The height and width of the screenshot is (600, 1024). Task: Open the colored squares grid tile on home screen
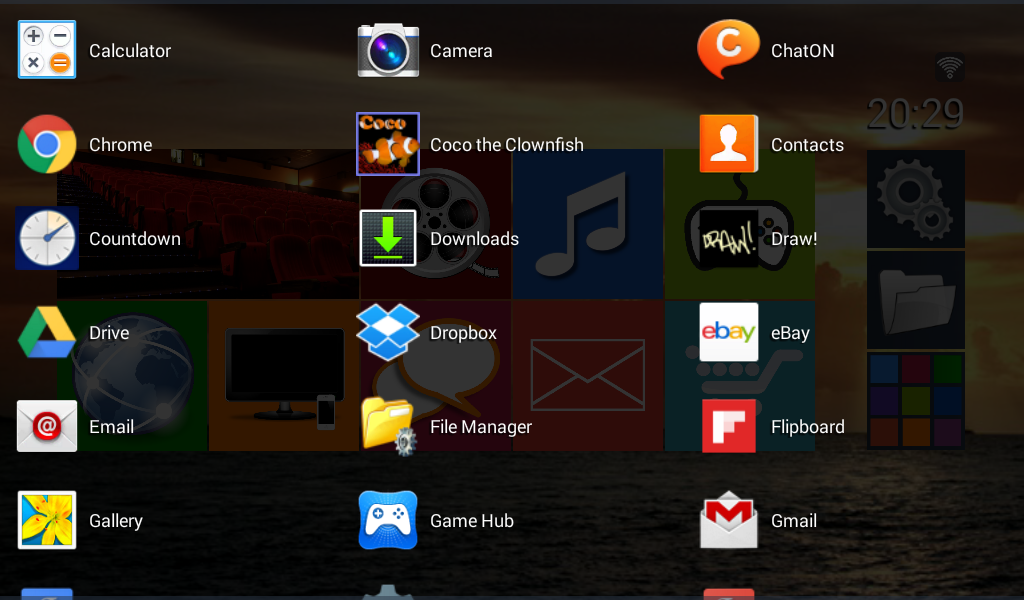[916, 400]
